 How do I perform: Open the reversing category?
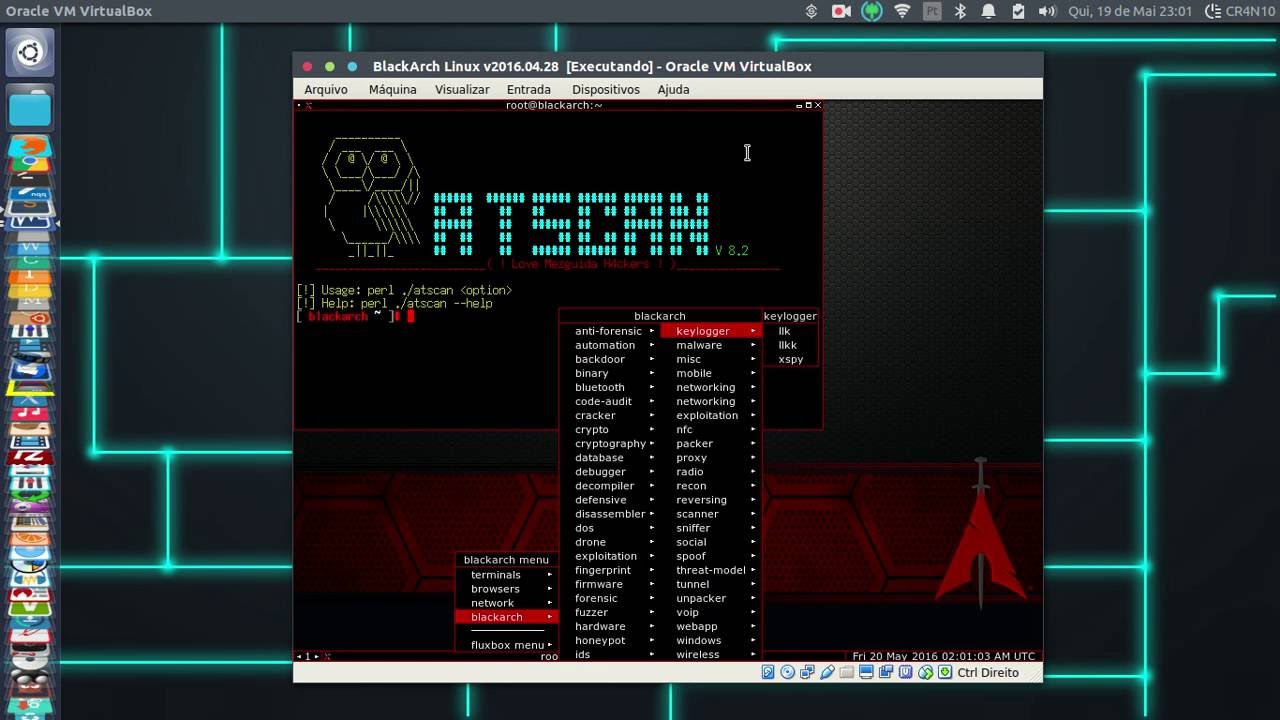[711, 500]
